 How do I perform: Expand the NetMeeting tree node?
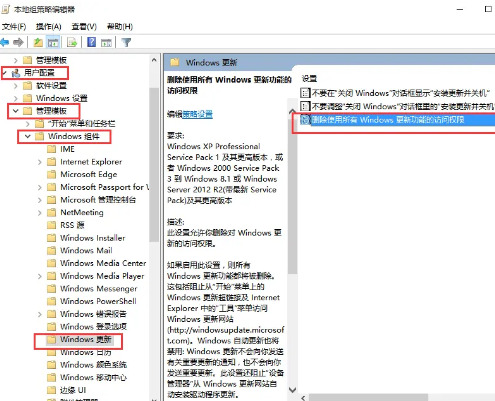[40, 213]
